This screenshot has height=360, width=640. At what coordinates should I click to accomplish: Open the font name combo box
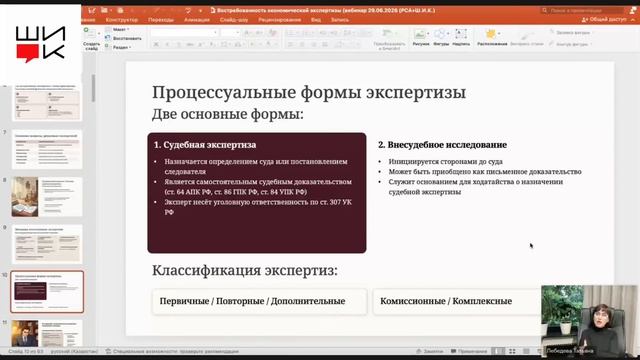[184, 32]
